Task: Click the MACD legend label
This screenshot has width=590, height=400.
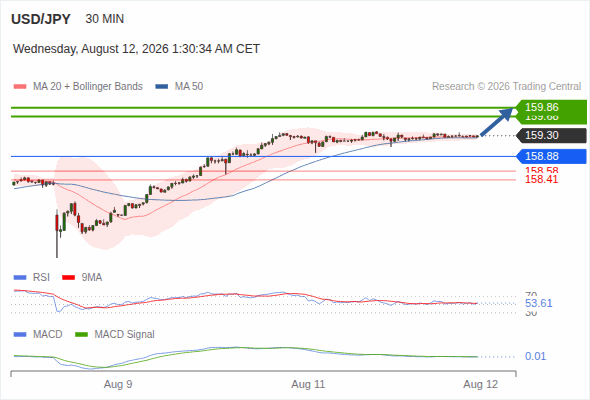Action: click(48, 334)
